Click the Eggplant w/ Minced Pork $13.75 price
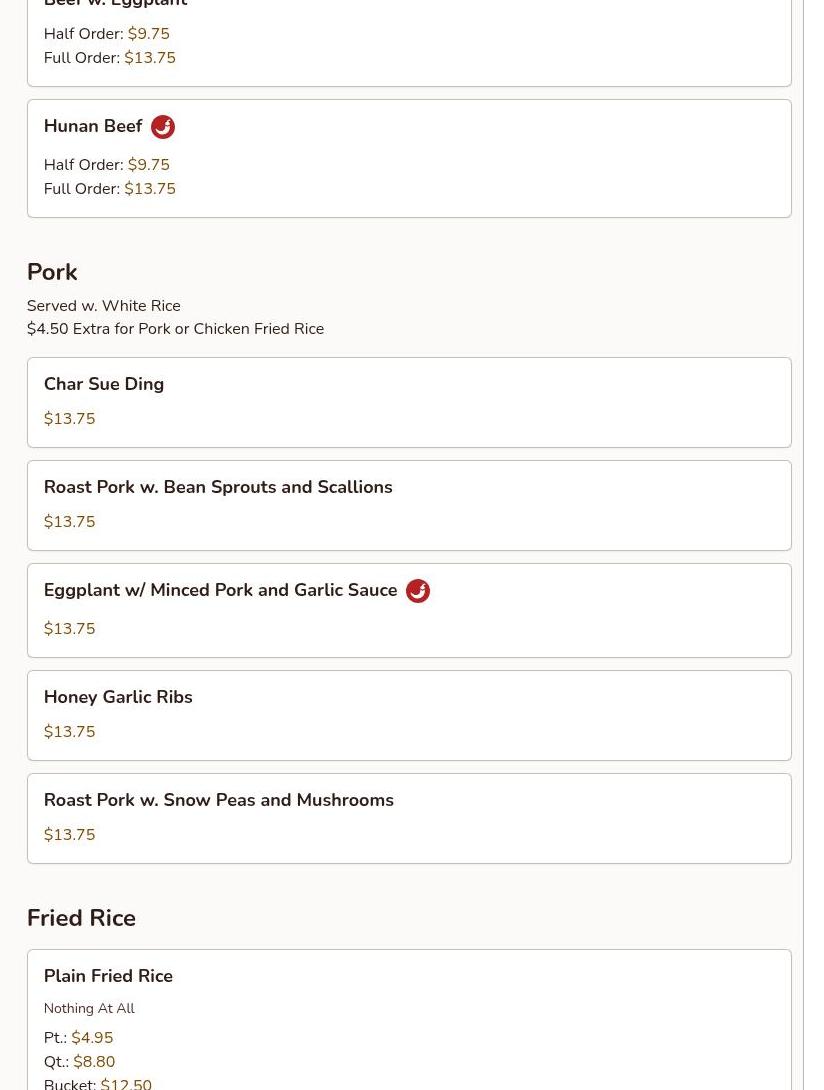This screenshot has width=824, height=1090. point(70,629)
